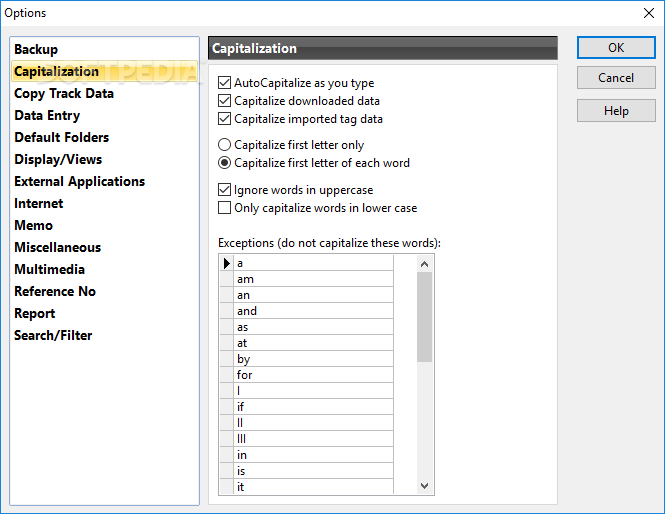Select Capitalize first letter only
Viewport: 665px width, 514px height.
225,145
